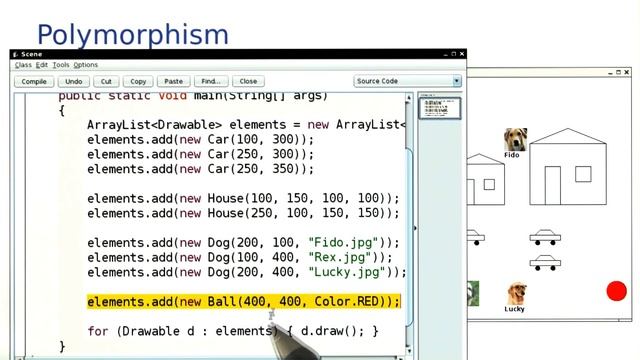Viewport: 640px width, 360px height.
Task: Click the Lucky dog image in output window
Action: 517,294
